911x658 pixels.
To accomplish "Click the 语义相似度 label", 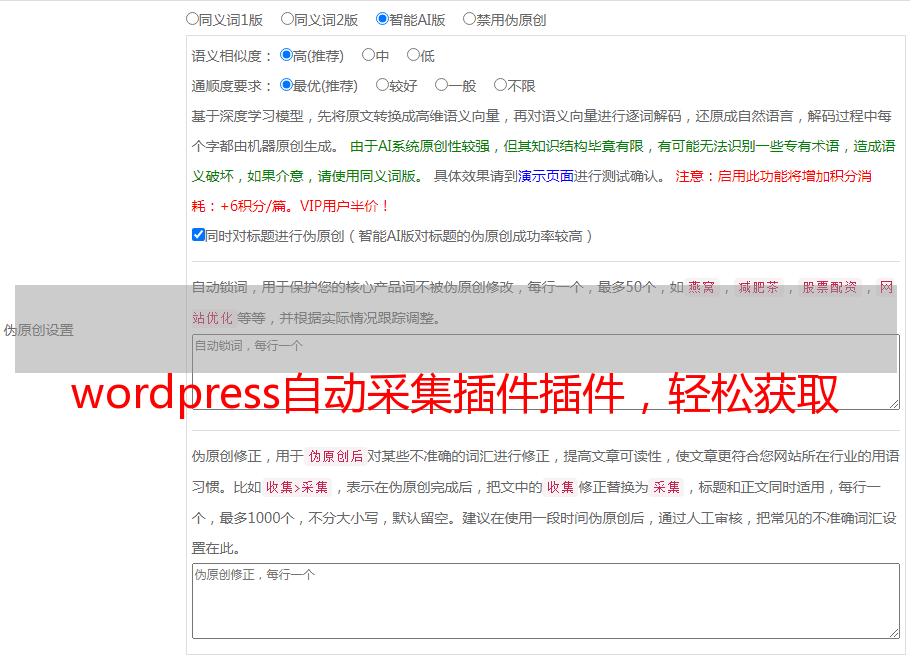I will point(232,56).
